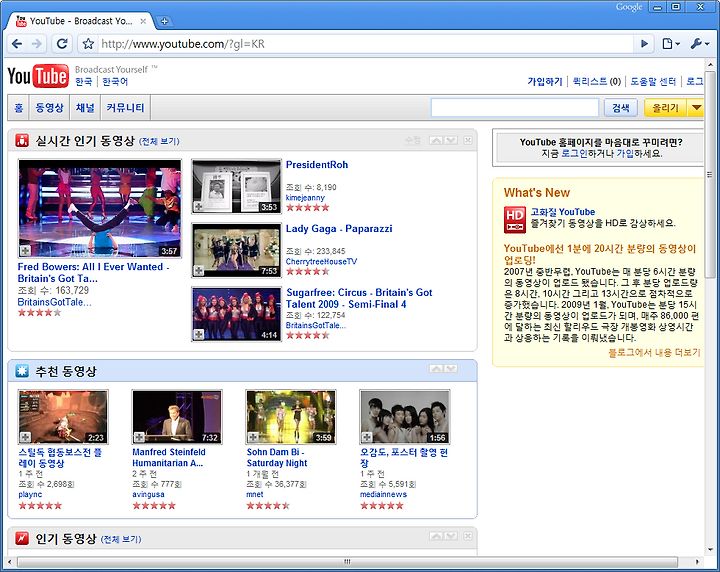Click the 가입하기 sign-up link
Viewport: 720px width, 572px height.
click(x=545, y=81)
